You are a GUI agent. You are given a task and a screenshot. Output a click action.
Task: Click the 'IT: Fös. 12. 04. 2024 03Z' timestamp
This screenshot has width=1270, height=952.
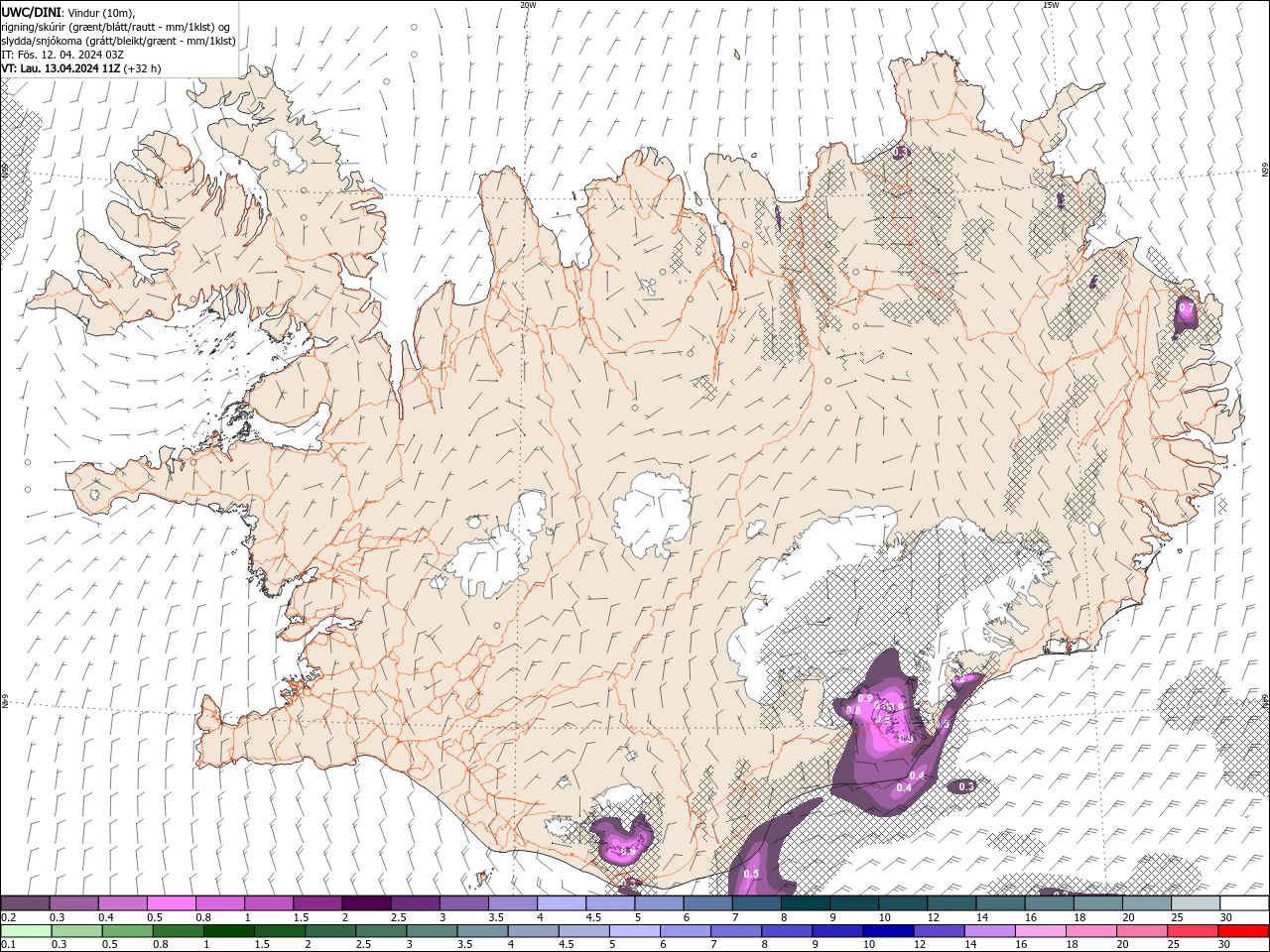click(x=63, y=55)
